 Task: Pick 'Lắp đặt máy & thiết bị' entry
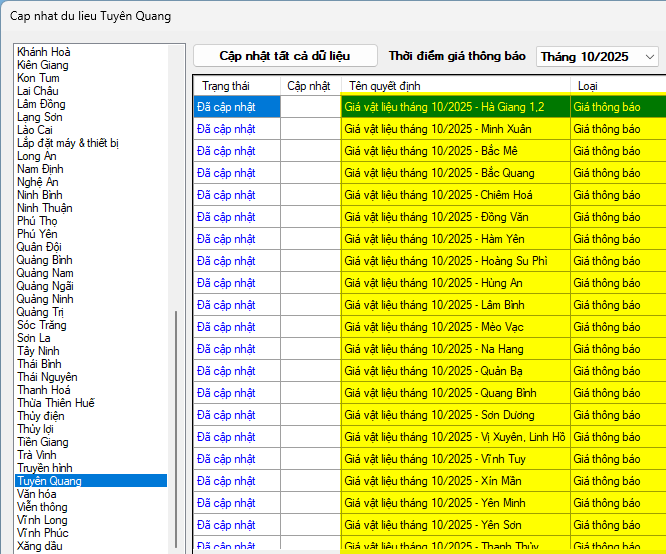click(x=68, y=143)
